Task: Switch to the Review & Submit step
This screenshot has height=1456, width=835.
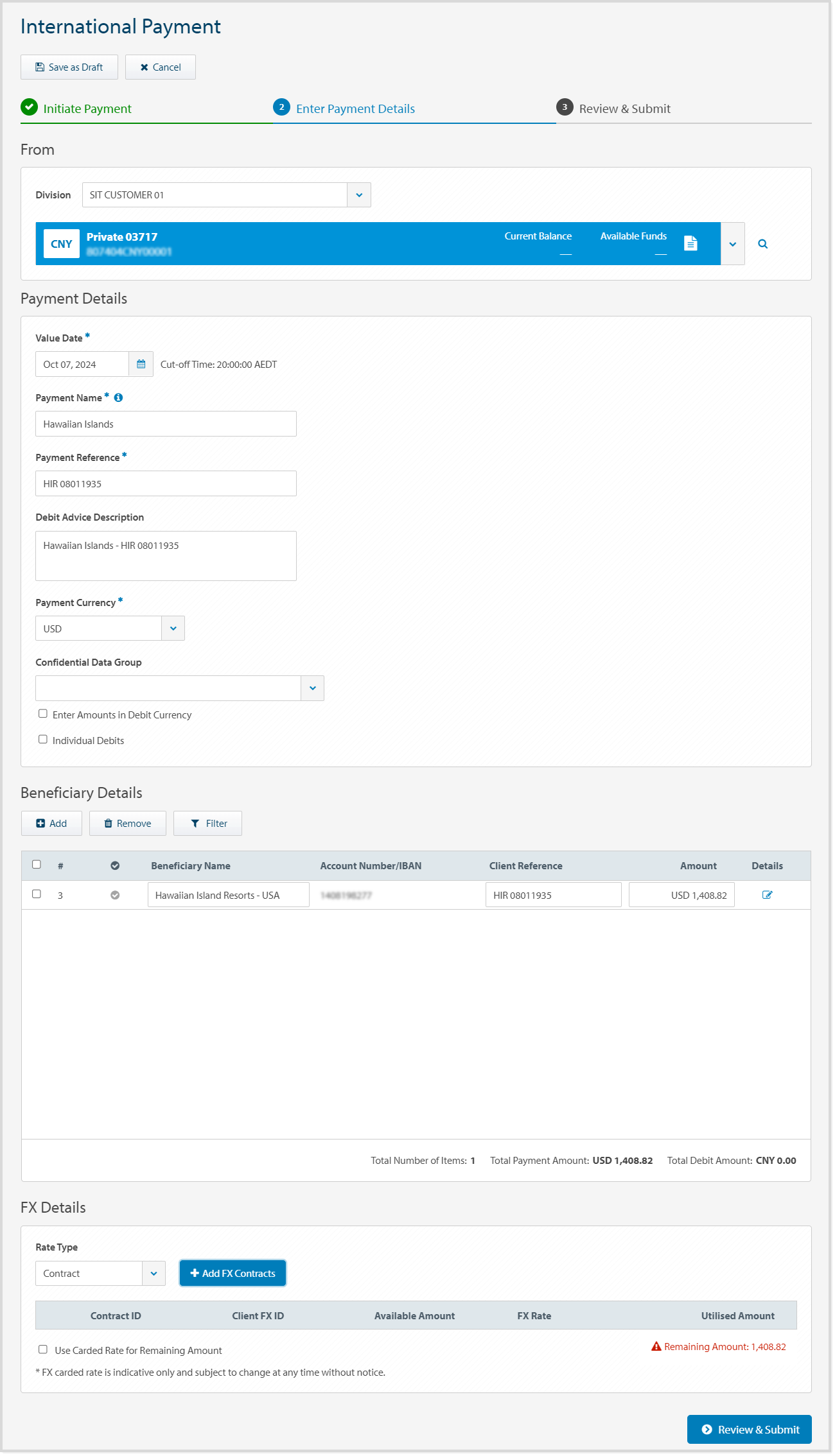Action: coord(624,109)
